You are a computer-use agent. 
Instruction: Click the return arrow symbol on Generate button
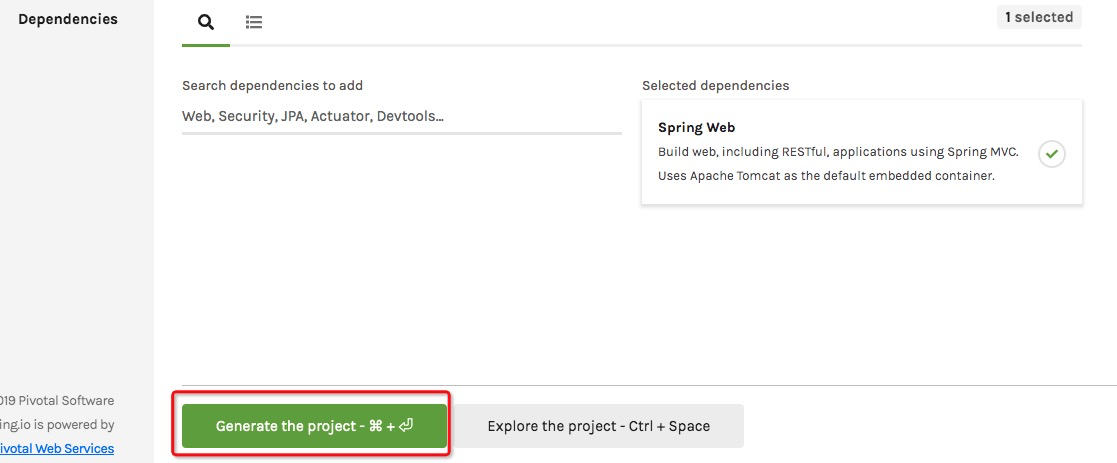pyautogui.click(x=406, y=426)
